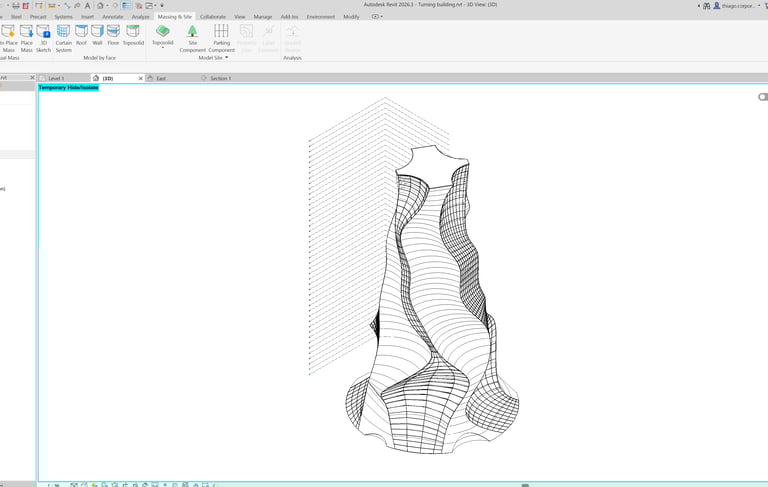
Task: Click the Default 3D View house icon
Action: point(100,5)
